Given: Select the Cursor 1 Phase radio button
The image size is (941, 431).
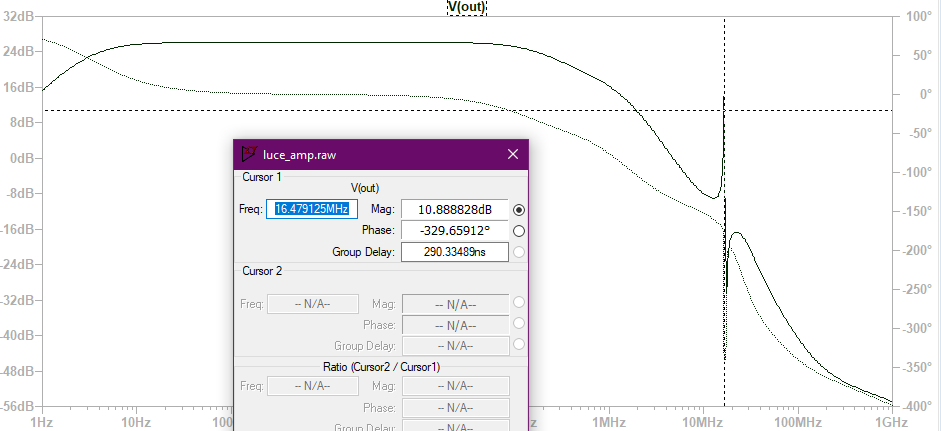Looking at the screenshot, I should [x=519, y=231].
